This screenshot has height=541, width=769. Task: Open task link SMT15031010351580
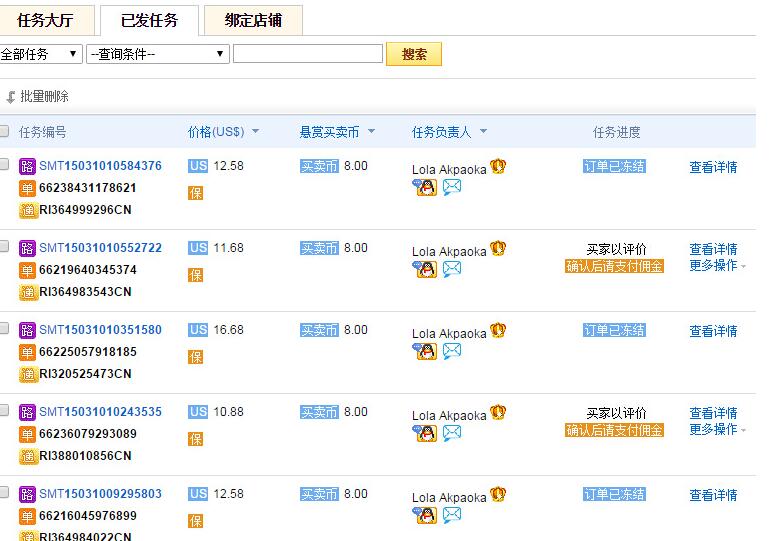click(101, 330)
